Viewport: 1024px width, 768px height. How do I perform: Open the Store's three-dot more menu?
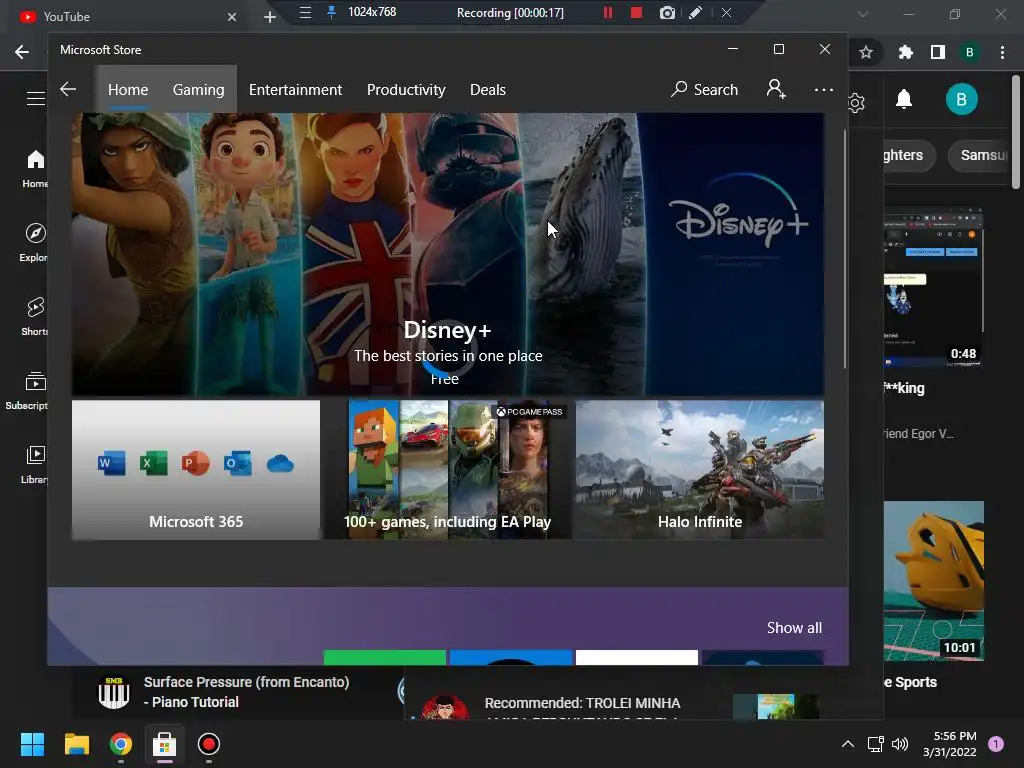click(x=824, y=89)
